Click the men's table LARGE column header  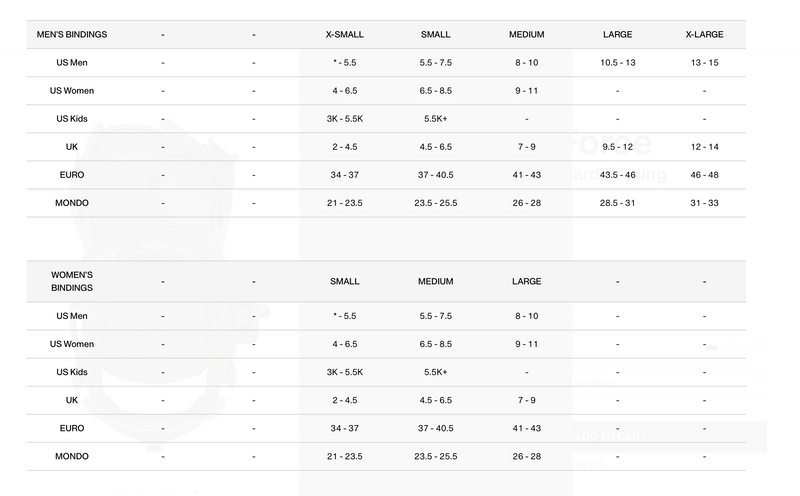[x=617, y=34]
